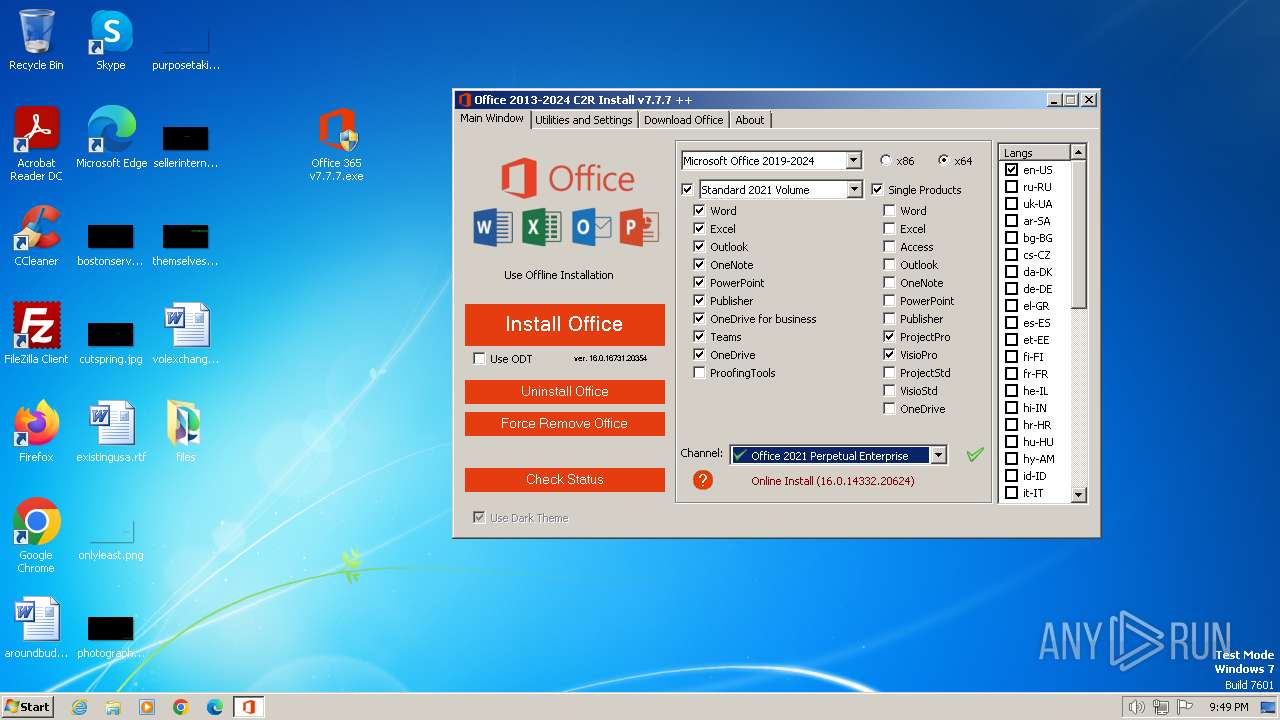Click the volume icon in system tray
The width and height of the screenshot is (1280, 720).
pos(1136,707)
